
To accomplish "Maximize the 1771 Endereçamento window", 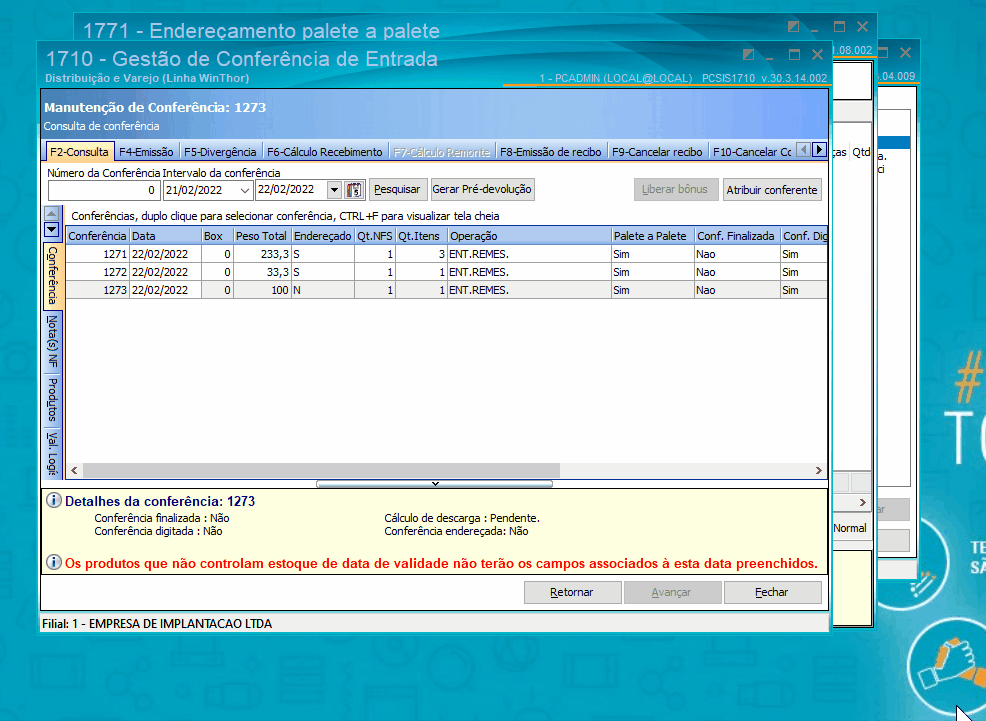I will coord(839,26).
